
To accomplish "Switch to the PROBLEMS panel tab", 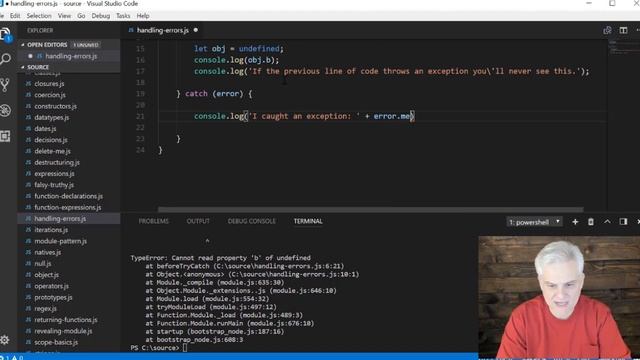I will click(x=153, y=221).
